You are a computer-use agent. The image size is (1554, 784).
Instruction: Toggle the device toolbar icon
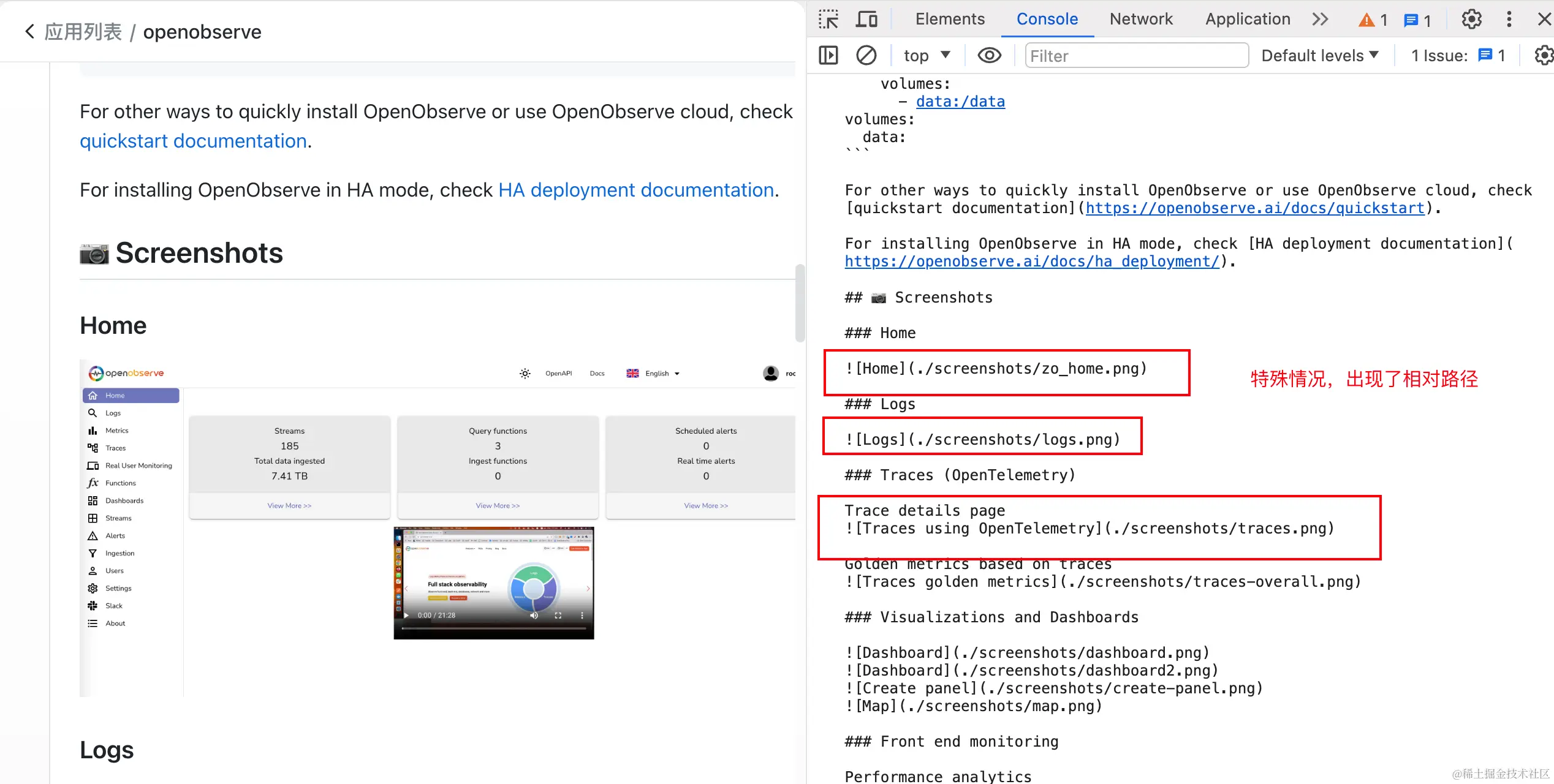click(x=866, y=19)
